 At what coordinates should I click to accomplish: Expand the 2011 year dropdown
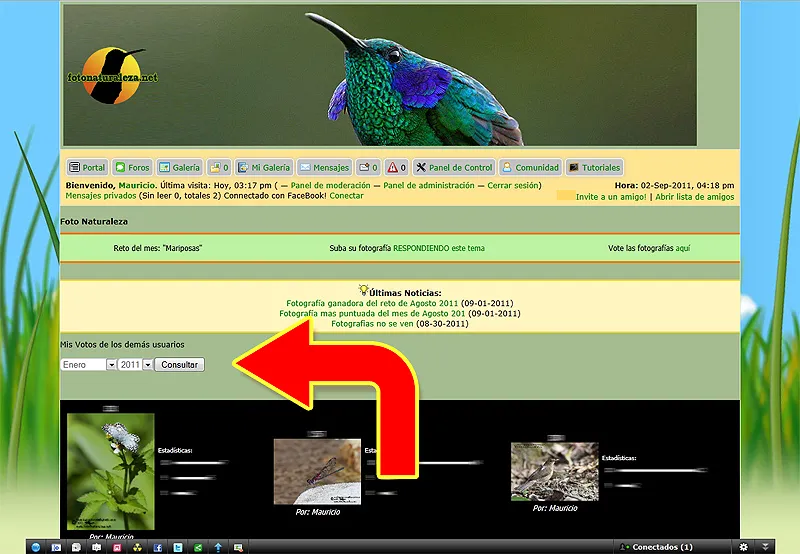click(148, 364)
